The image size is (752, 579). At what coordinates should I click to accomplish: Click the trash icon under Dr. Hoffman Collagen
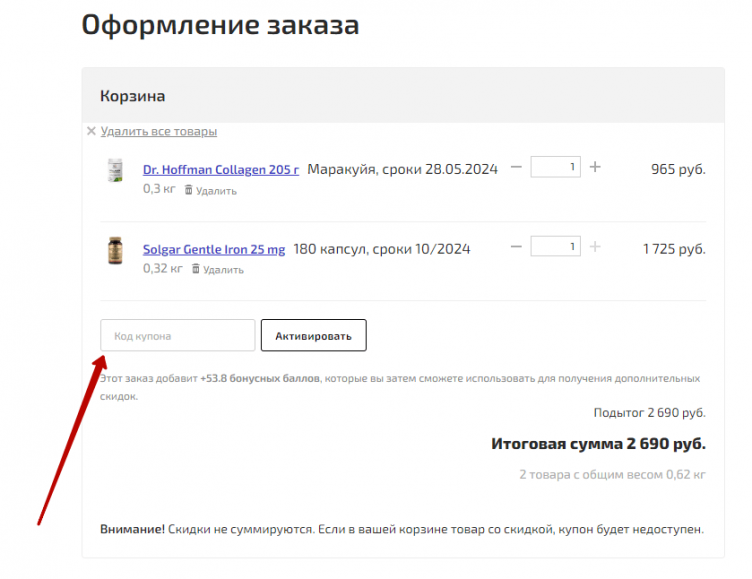coord(188,190)
